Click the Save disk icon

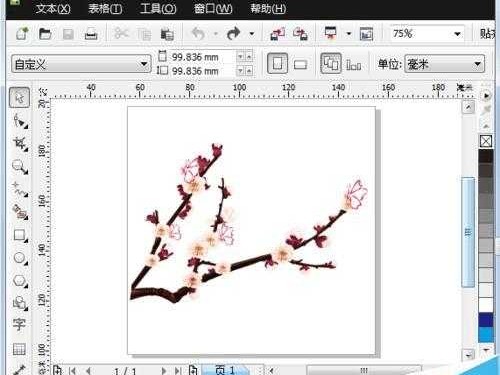pos(68,34)
